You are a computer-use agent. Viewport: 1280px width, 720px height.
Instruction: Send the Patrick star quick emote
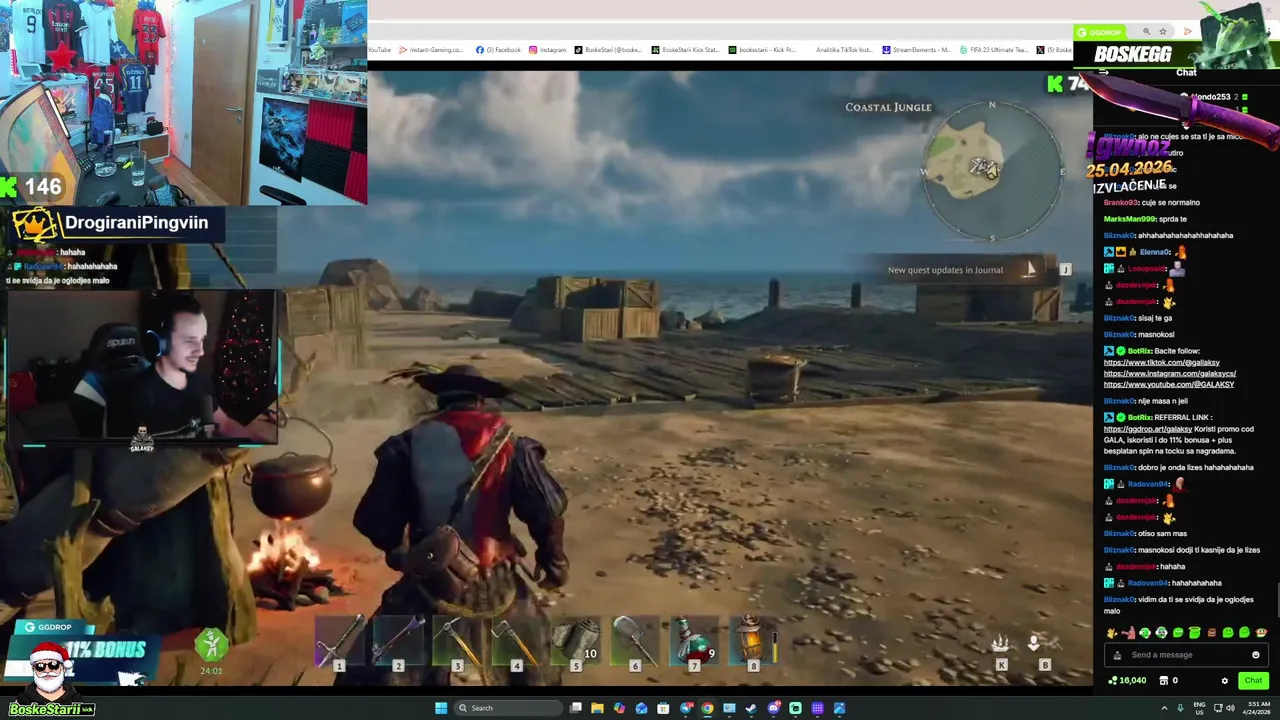1129,633
